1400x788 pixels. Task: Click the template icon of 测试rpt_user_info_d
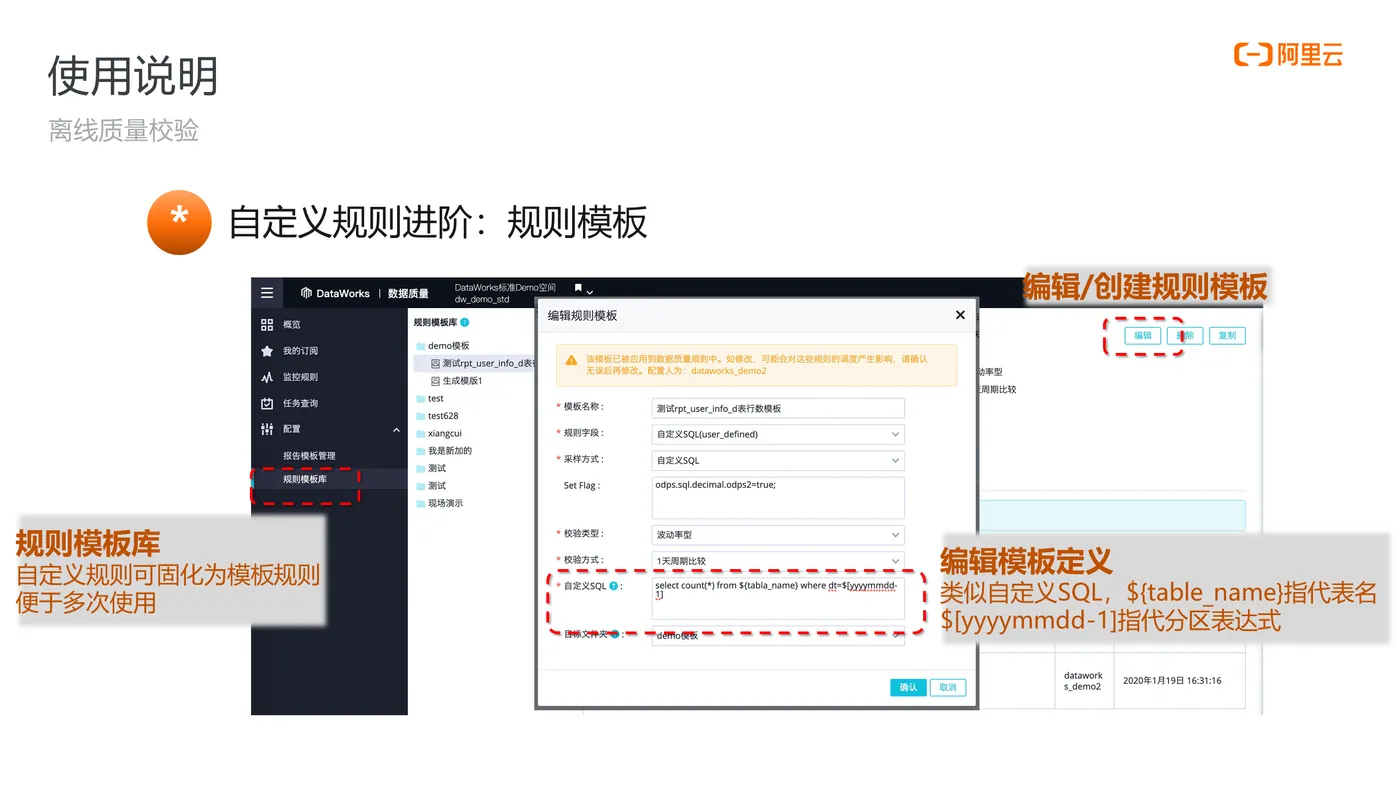pyautogui.click(x=435, y=363)
